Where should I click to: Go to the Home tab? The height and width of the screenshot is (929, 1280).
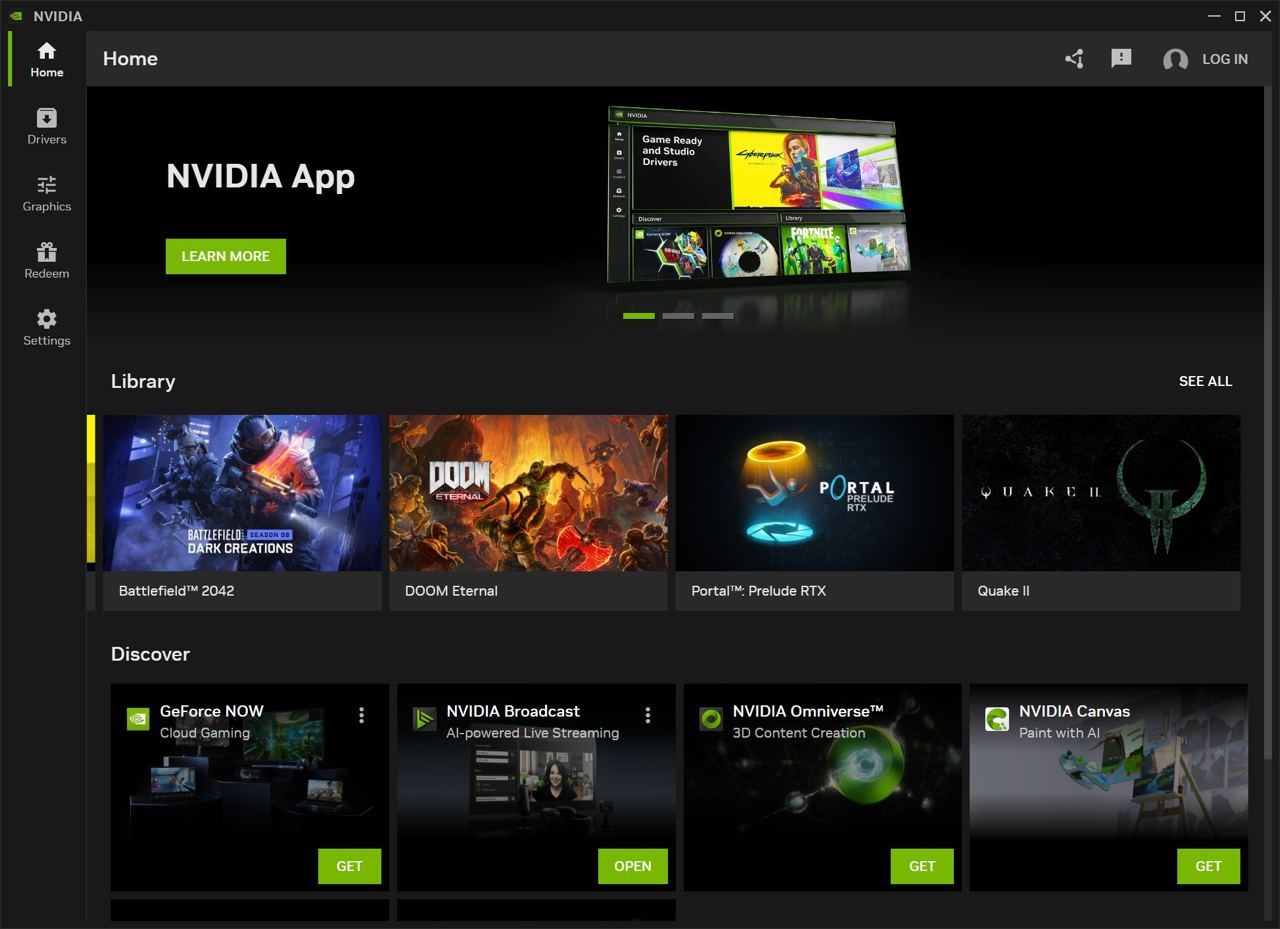[x=46, y=59]
